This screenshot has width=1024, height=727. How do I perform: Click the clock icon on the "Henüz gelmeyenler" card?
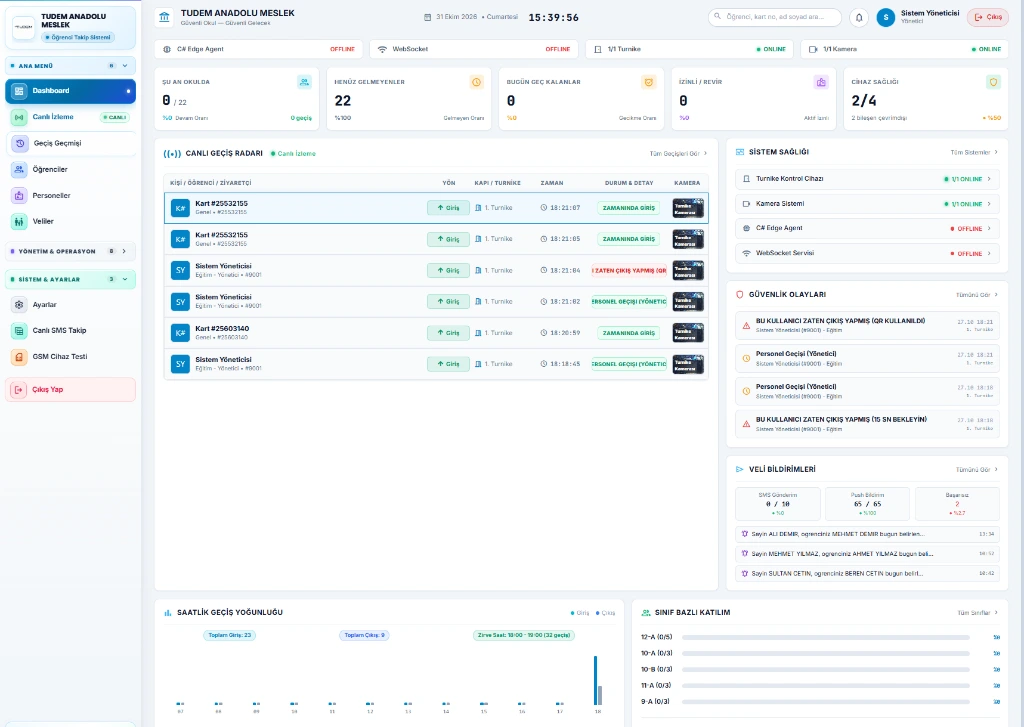point(477,82)
